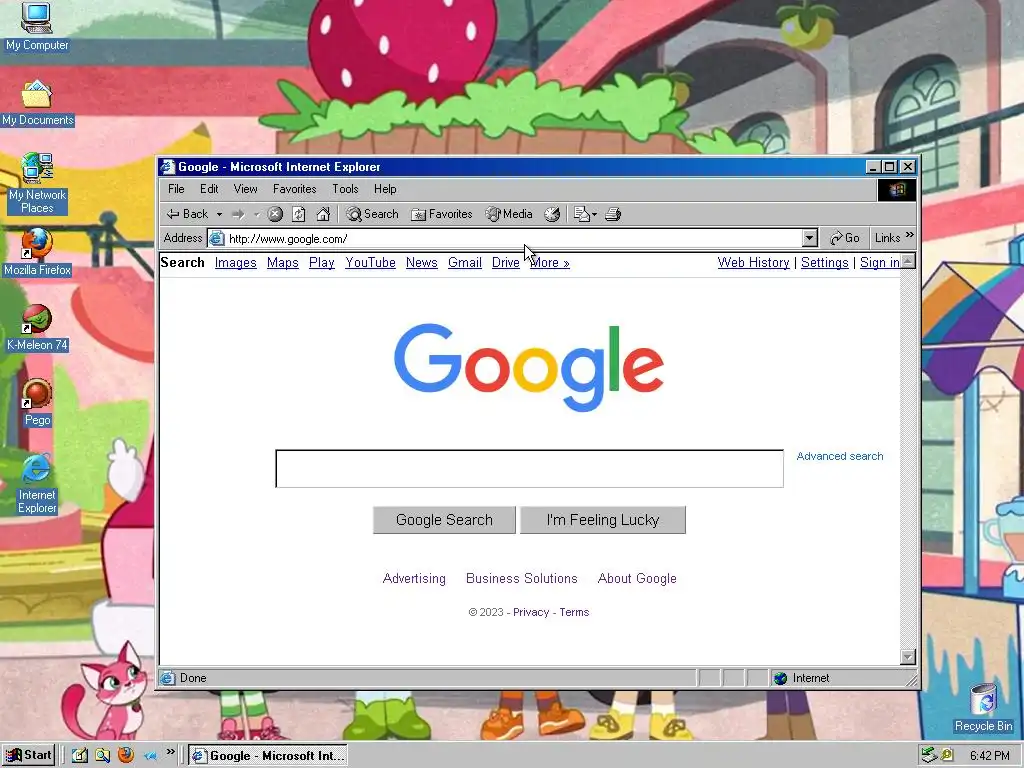Screen dimensions: 1024x768
Task: Click the Go button beside address bar
Action: (x=845, y=238)
